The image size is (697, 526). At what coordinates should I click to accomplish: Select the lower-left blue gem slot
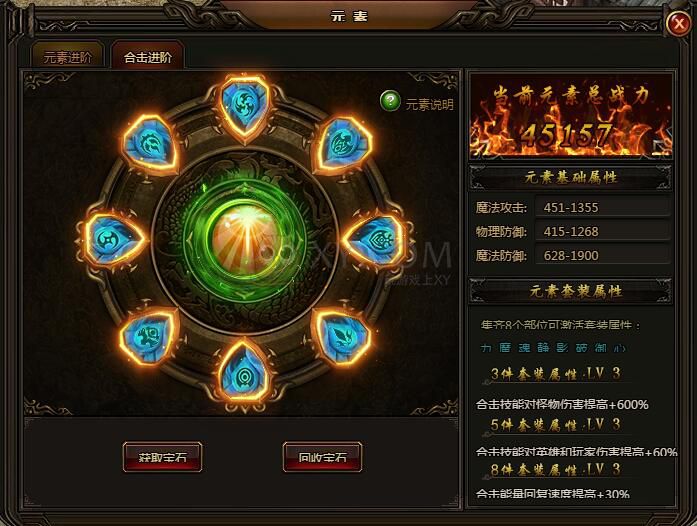[148, 336]
